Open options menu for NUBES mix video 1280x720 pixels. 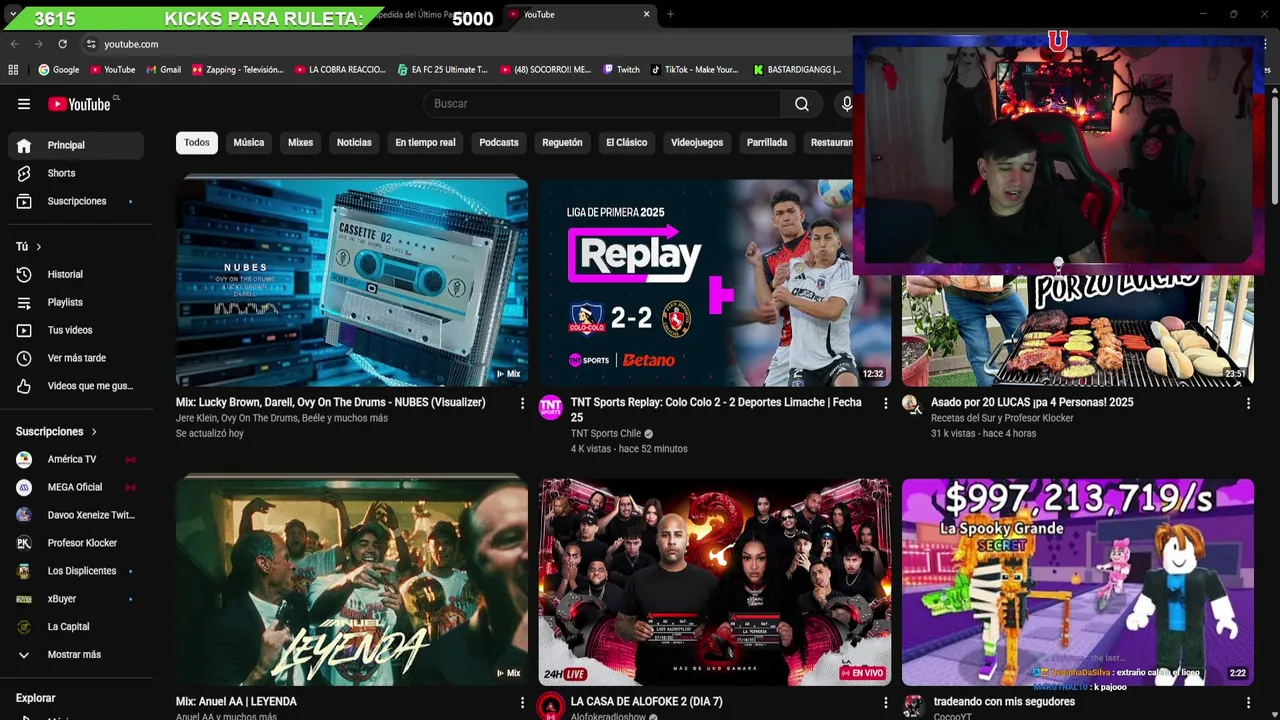(521, 403)
